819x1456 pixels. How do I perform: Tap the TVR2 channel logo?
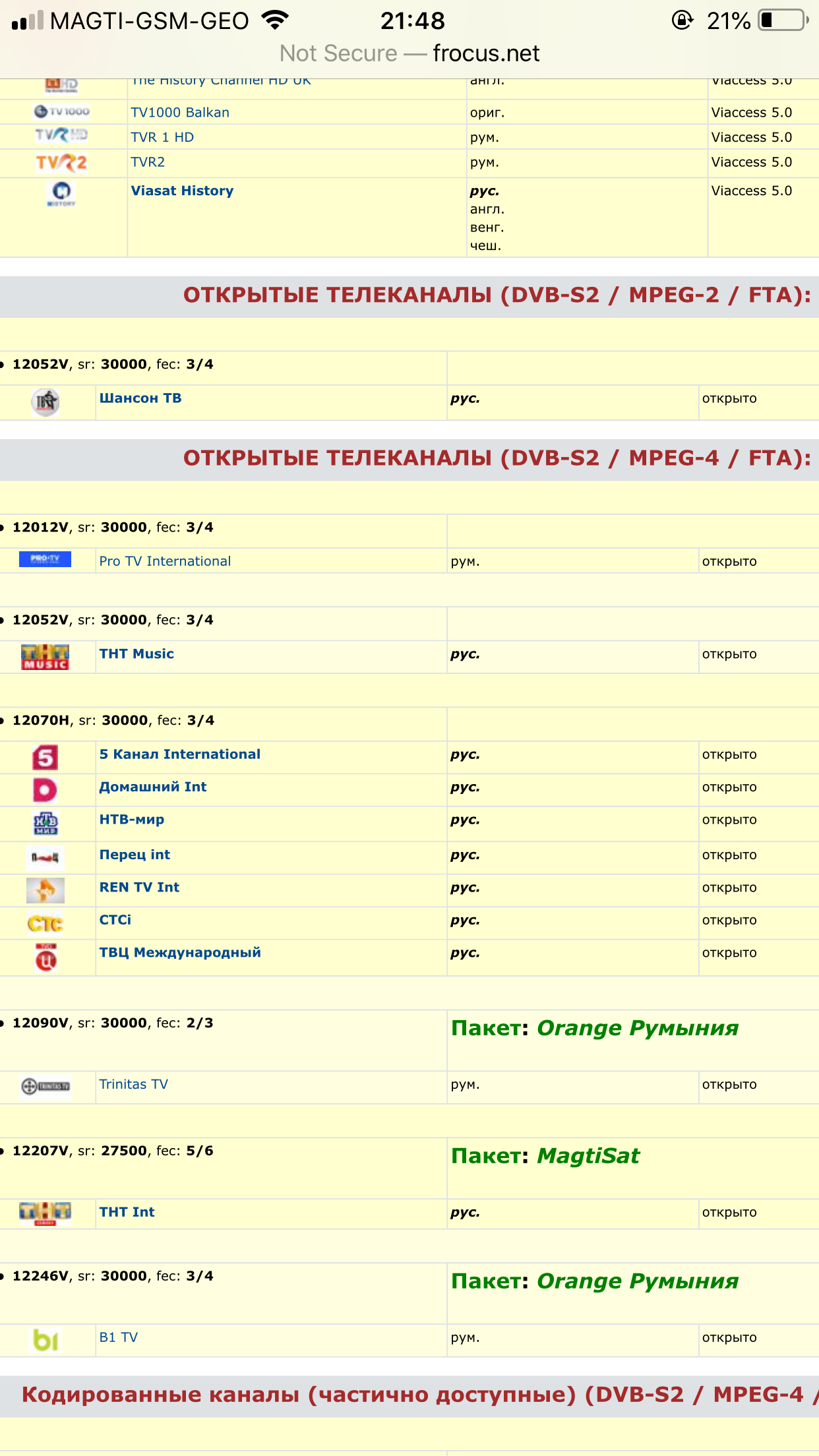61,162
